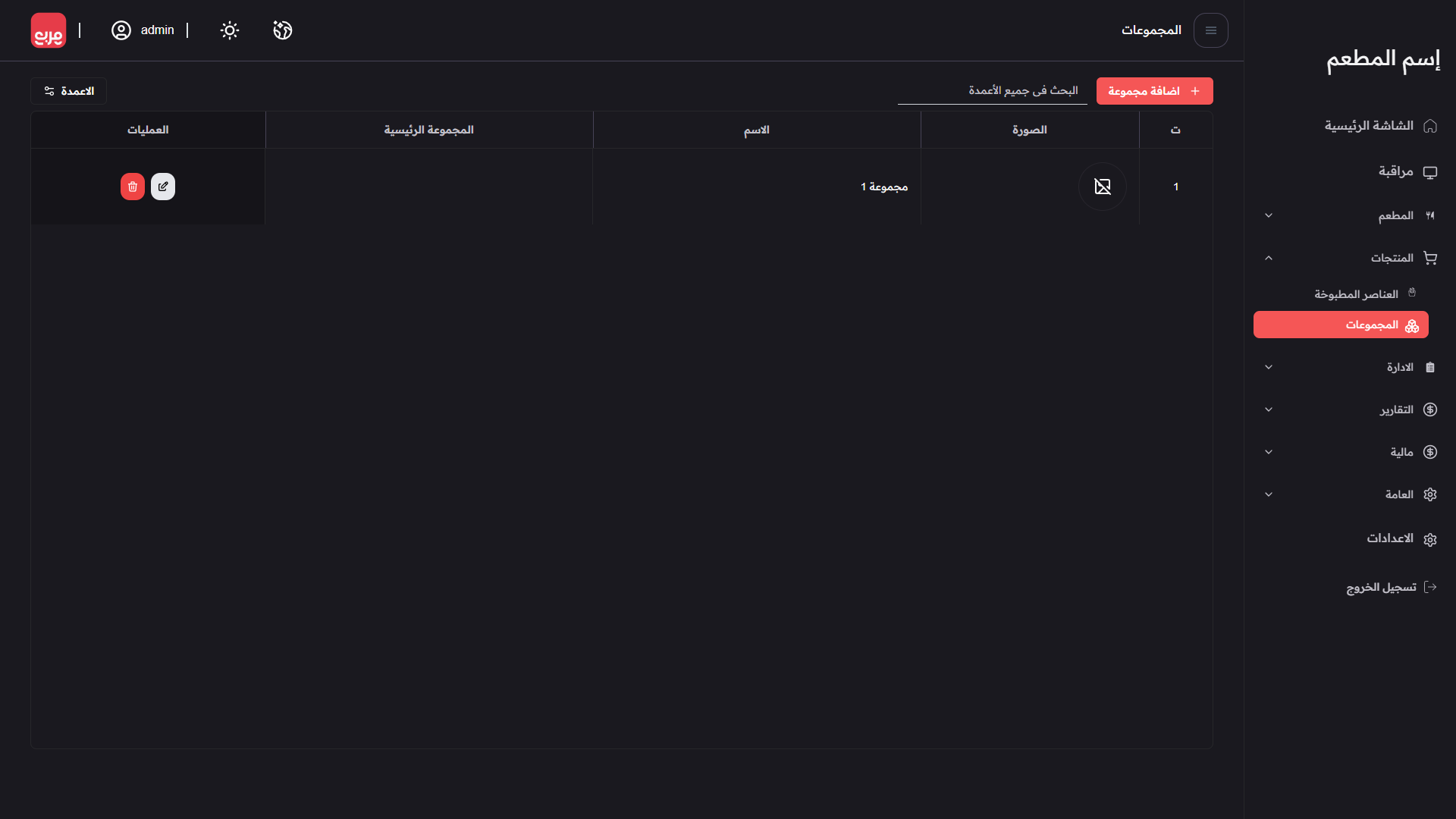Focus the search all columns field
Screen dimensions: 1456x819
(x=992, y=91)
